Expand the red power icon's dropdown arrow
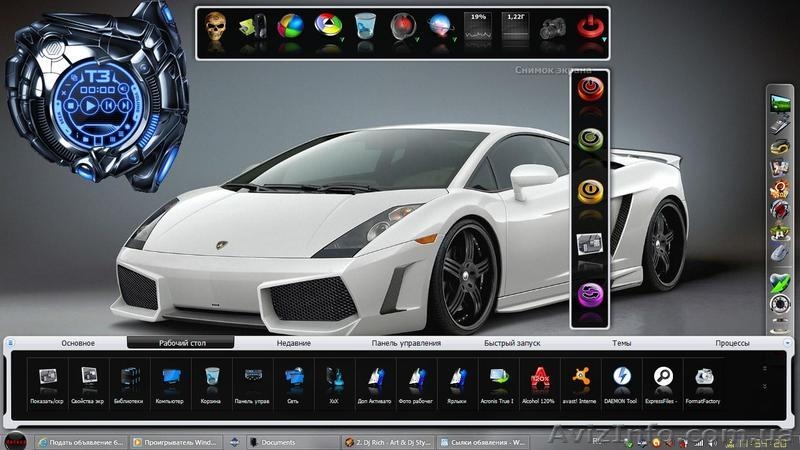This screenshot has width=800, height=450. coord(604,39)
